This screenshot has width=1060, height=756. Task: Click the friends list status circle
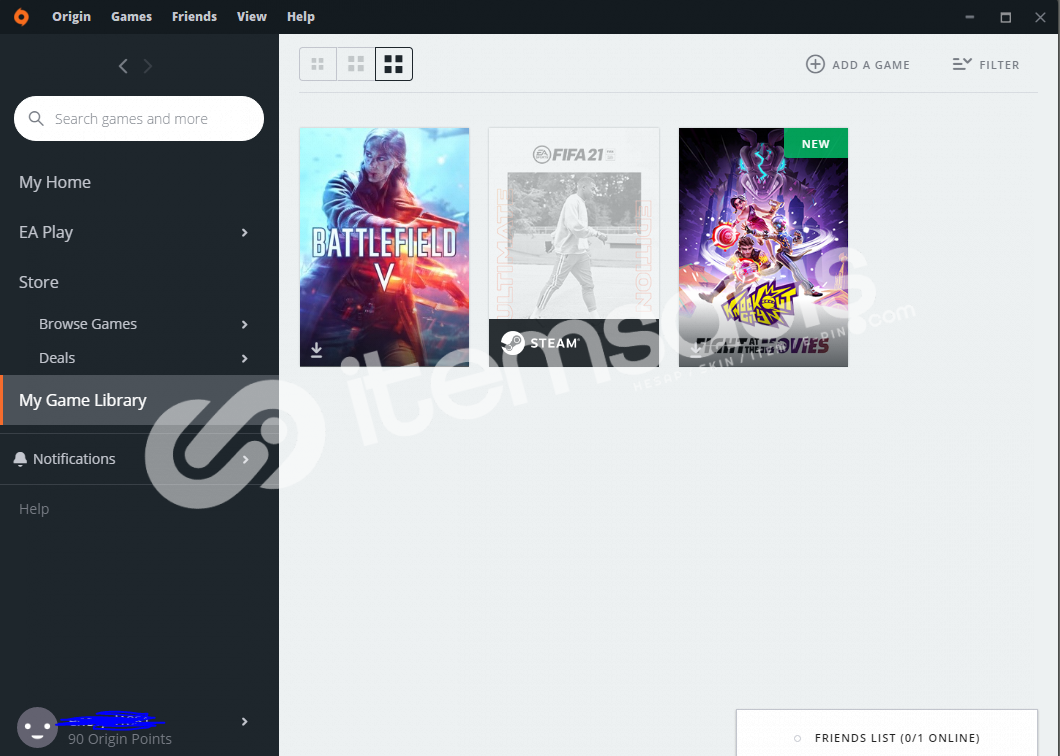click(798, 738)
